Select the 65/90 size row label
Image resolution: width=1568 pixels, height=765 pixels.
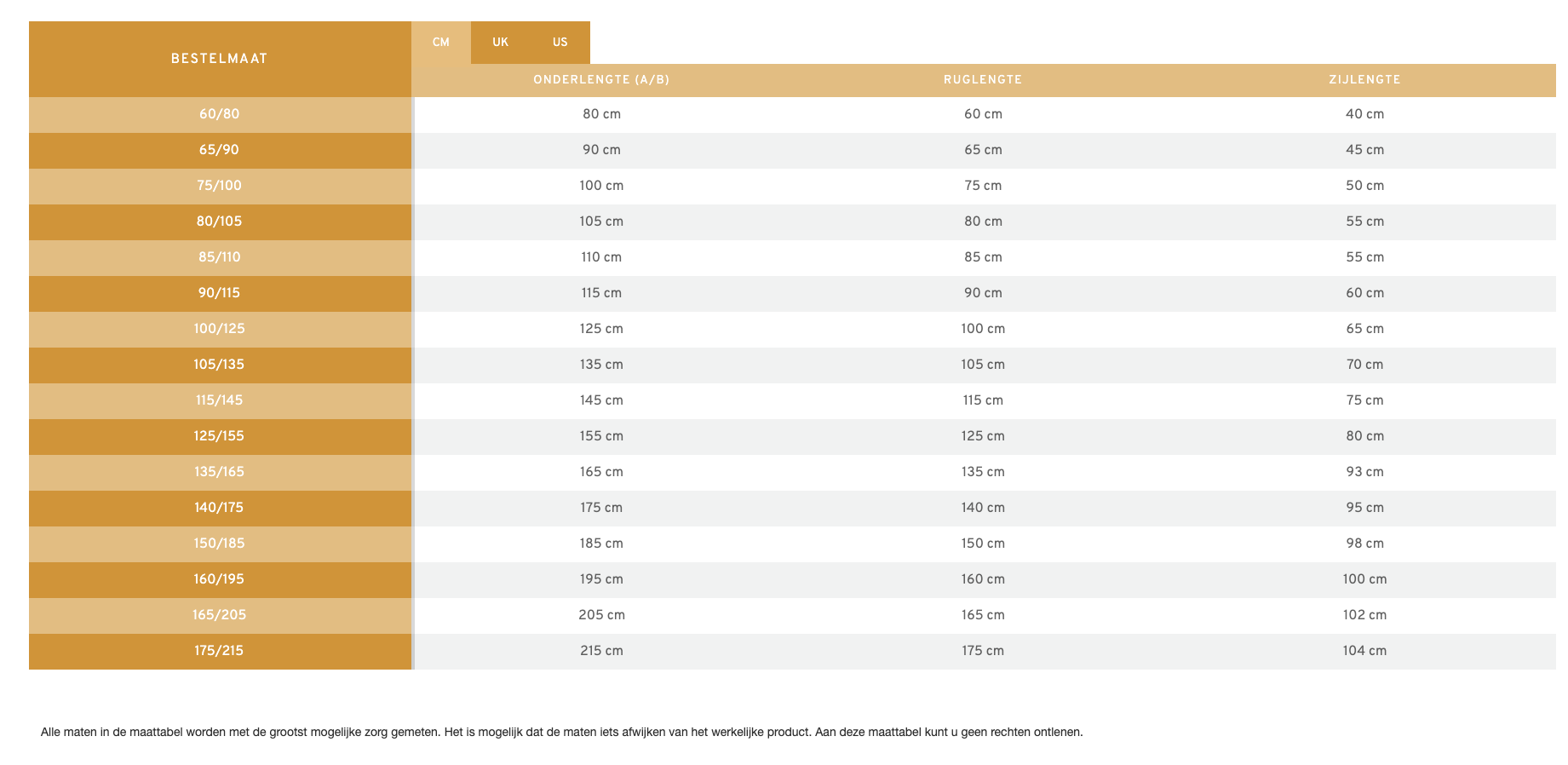(220, 150)
